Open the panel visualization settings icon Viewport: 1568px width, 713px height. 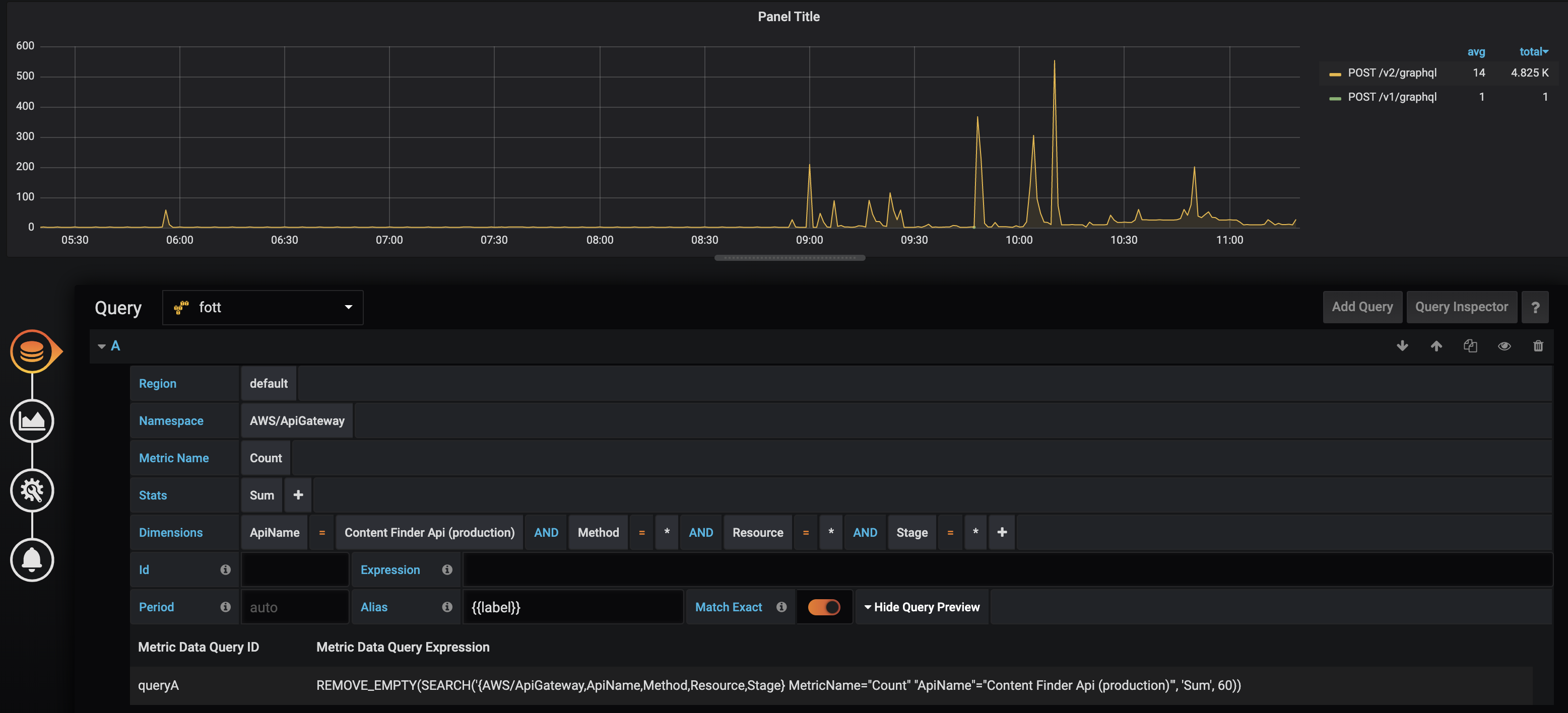point(33,420)
